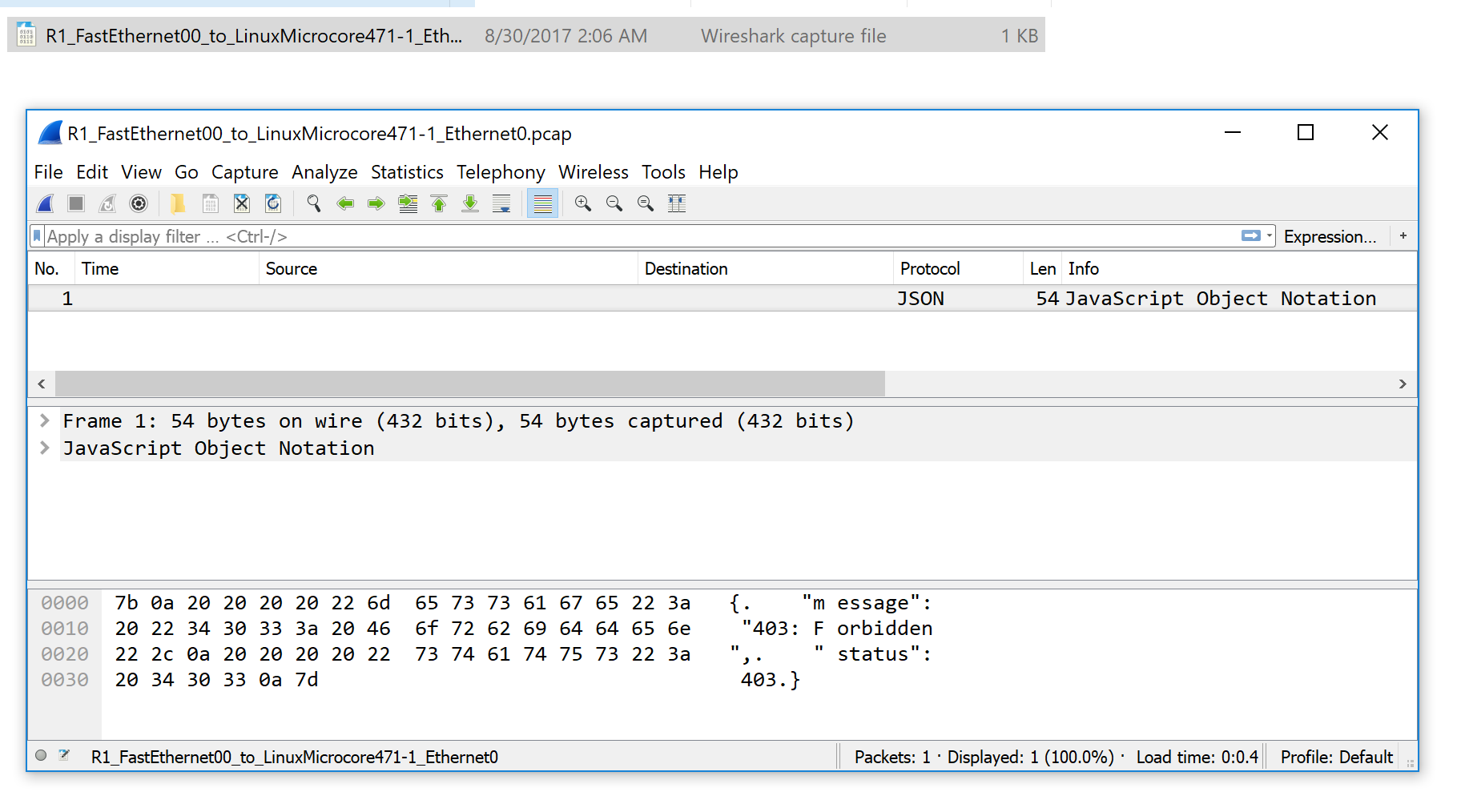Start capturing packets with shark fin icon
Image resolution: width=1461 pixels, height=812 pixels.
[46, 204]
